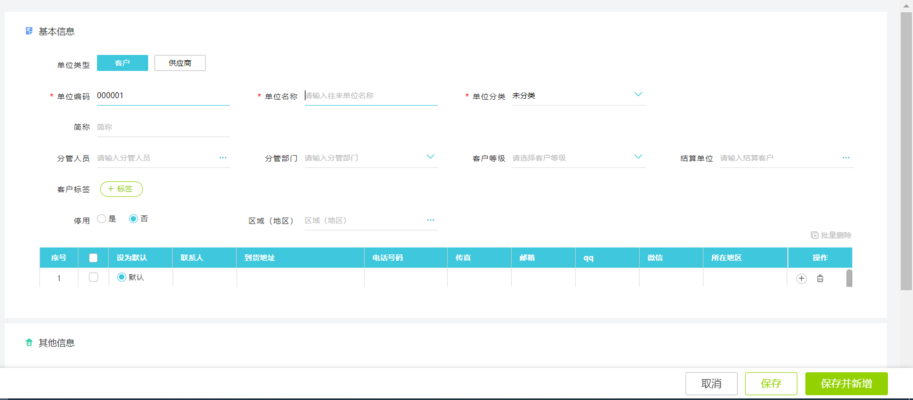Expand the 分管部门 dropdown

(430, 157)
